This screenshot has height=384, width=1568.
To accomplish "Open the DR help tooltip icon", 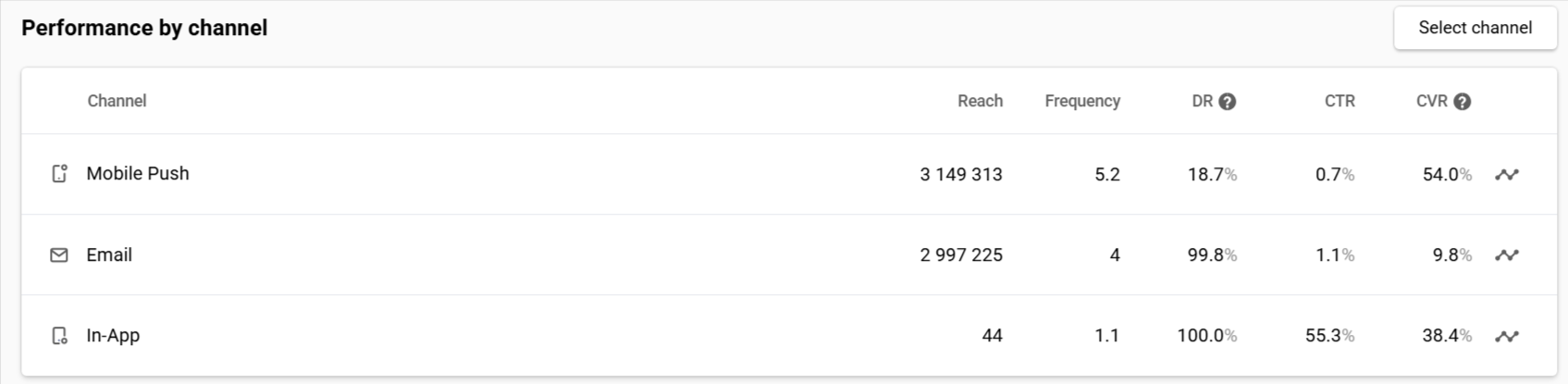I will (1228, 102).
